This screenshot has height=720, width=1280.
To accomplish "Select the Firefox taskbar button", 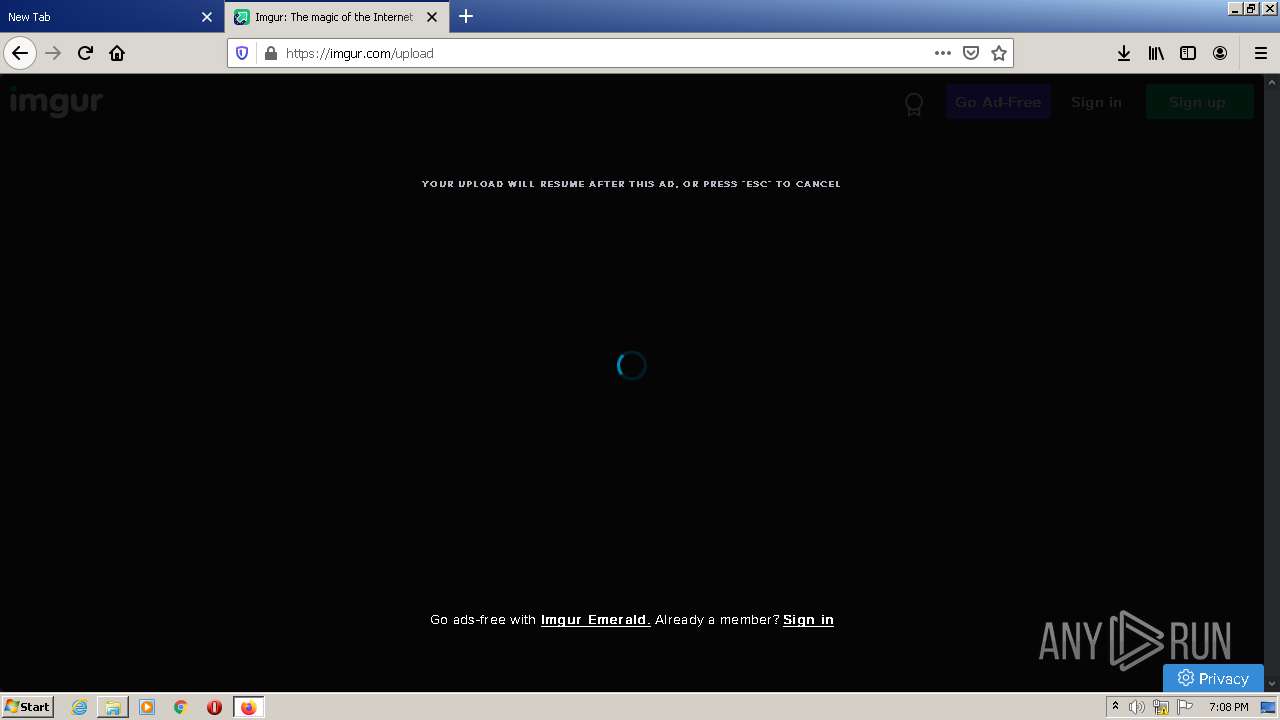I will point(248,707).
